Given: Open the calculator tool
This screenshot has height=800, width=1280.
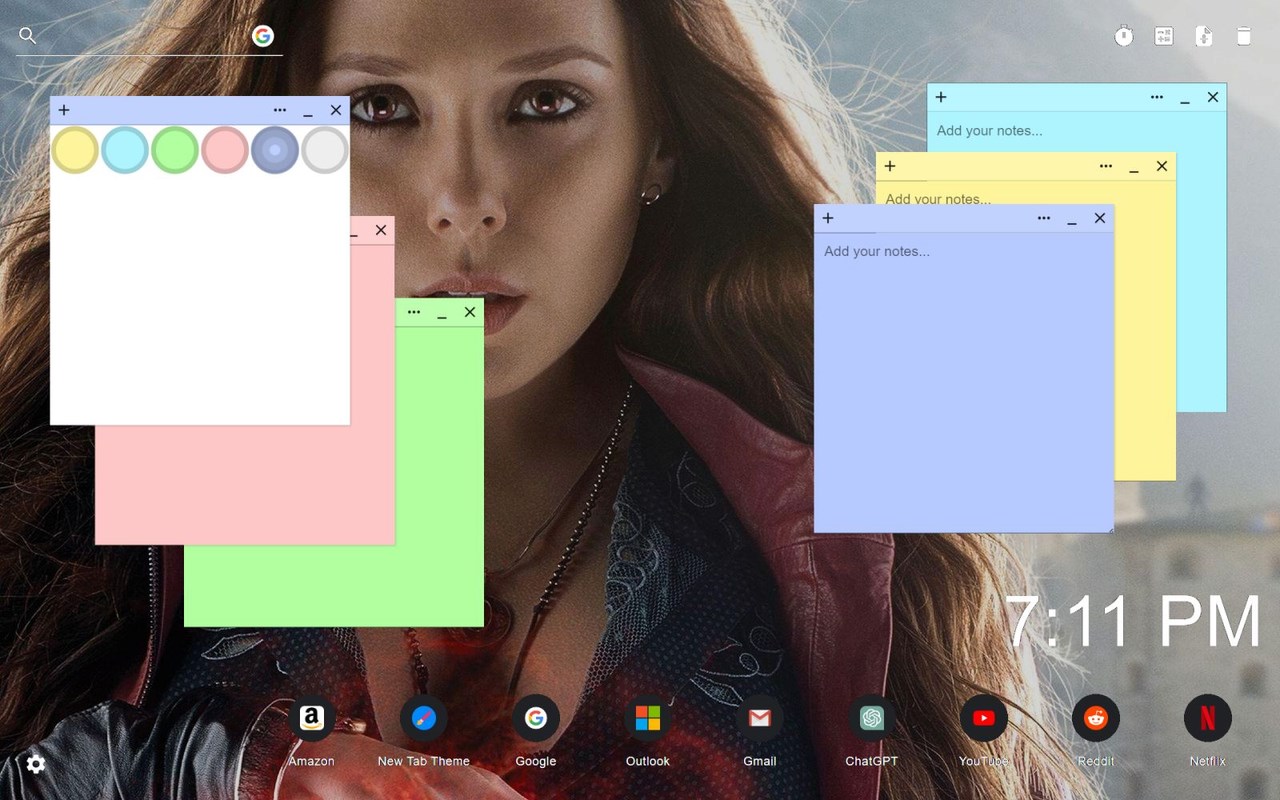Looking at the screenshot, I should [x=1164, y=37].
